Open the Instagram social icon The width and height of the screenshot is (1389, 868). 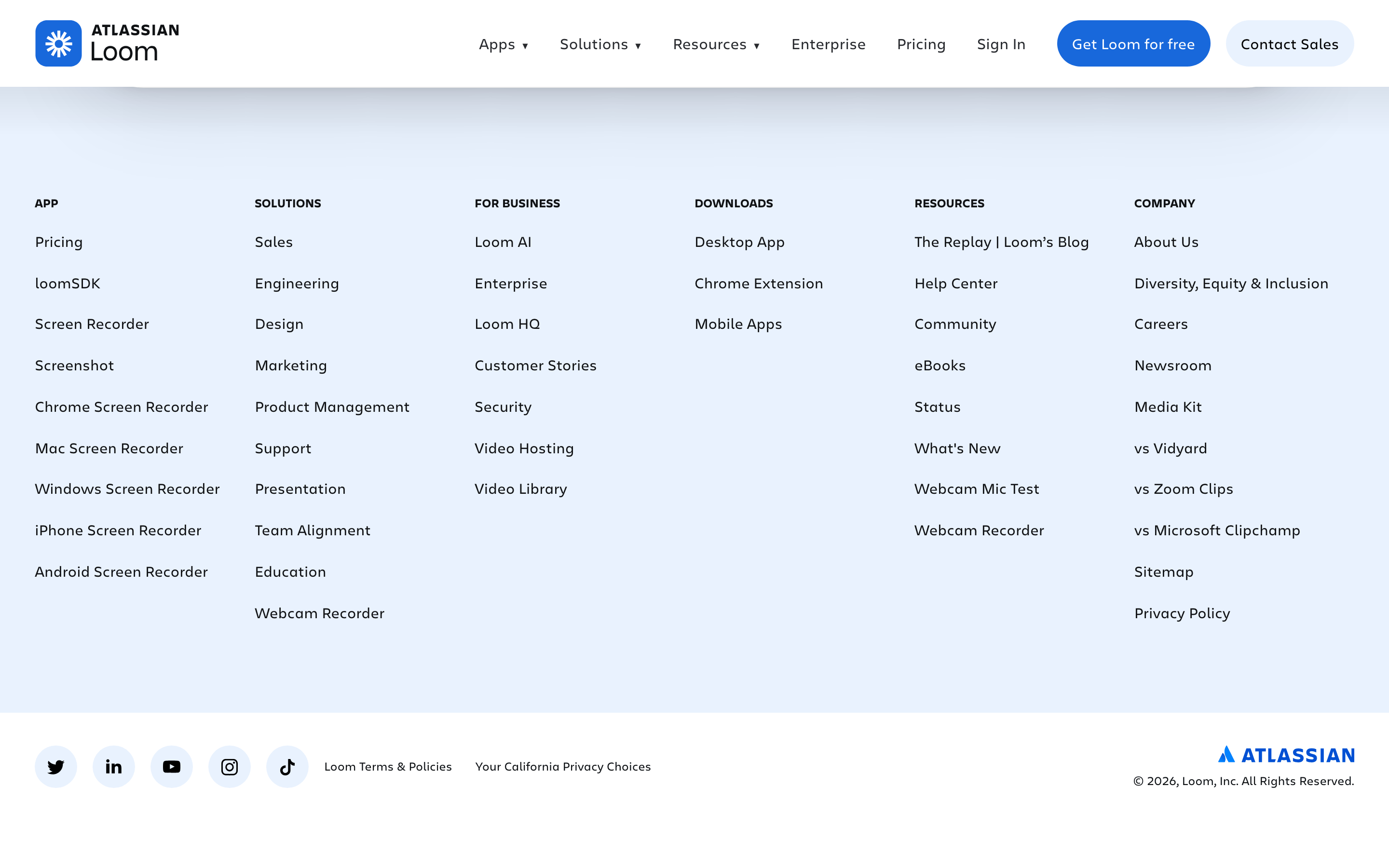click(230, 766)
